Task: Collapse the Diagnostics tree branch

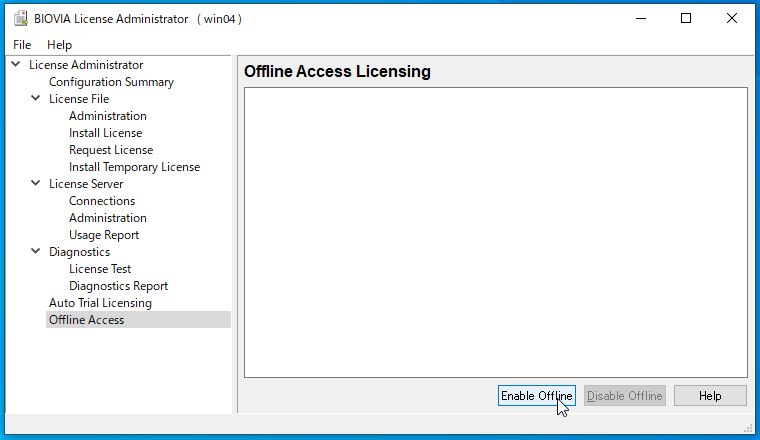Action: click(35, 251)
